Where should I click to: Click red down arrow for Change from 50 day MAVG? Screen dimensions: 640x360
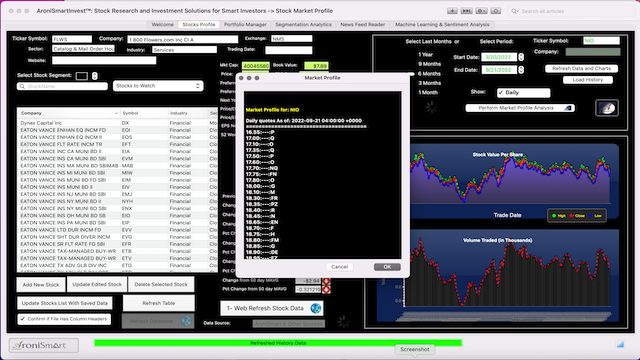(326, 281)
